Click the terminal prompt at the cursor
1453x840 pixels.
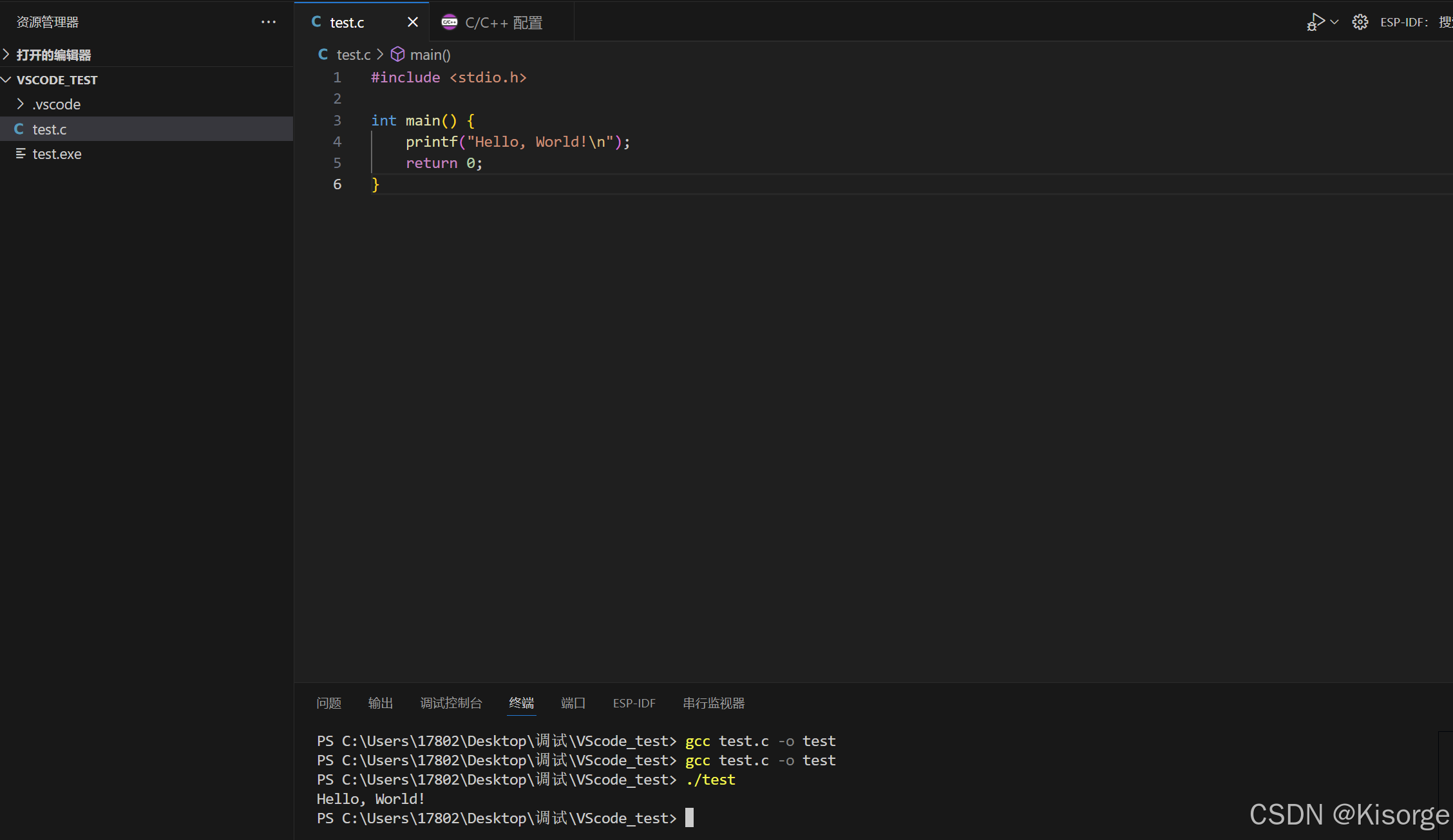pos(689,817)
